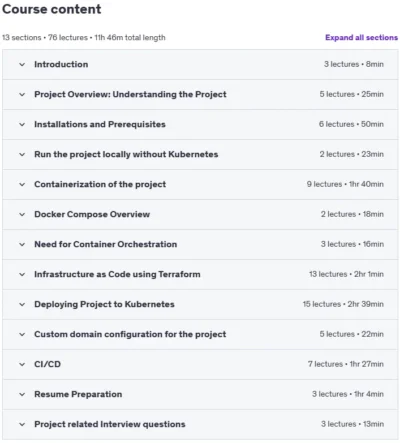Select Custom domain configuration section title
400x443 pixels.
(x=130, y=334)
